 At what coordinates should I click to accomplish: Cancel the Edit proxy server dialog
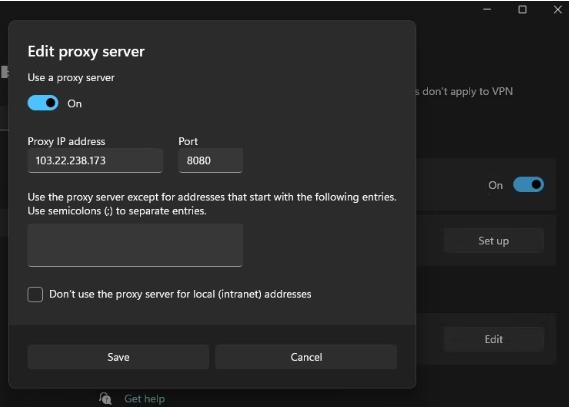click(x=306, y=357)
